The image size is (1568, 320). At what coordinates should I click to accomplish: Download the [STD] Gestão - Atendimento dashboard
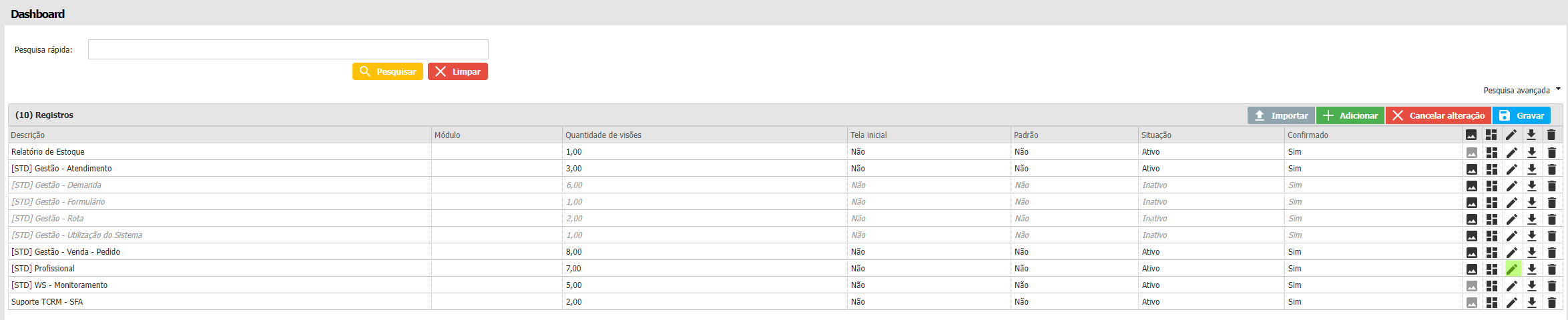point(1532,169)
